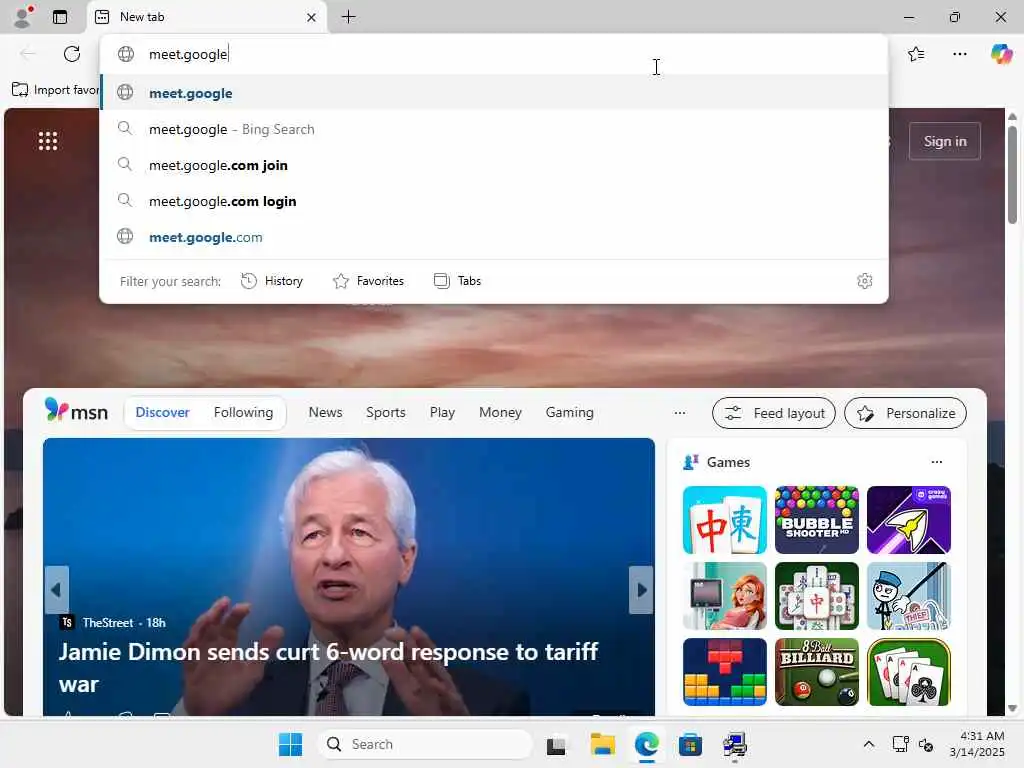Open Task View from taskbar
The image size is (1024, 768).
coord(556,744)
